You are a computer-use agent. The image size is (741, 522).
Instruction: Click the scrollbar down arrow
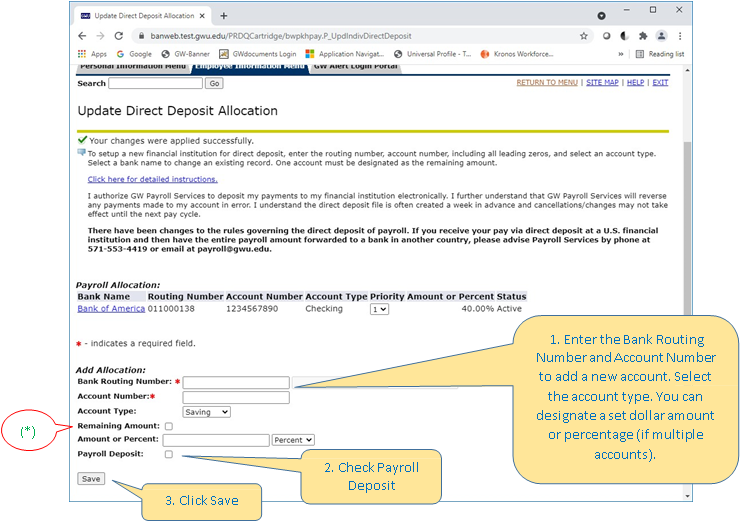coord(687,496)
